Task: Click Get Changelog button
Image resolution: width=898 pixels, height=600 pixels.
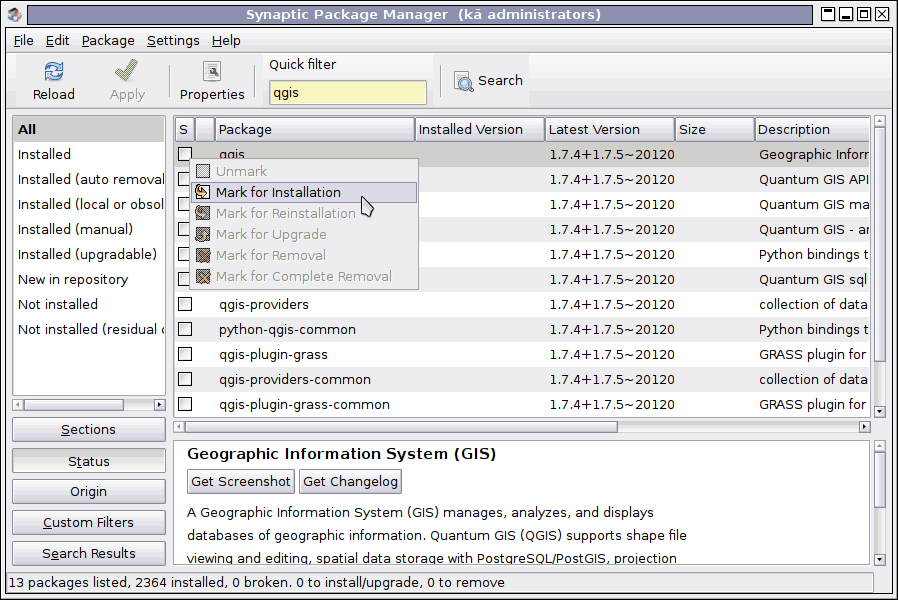Action: click(x=350, y=481)
